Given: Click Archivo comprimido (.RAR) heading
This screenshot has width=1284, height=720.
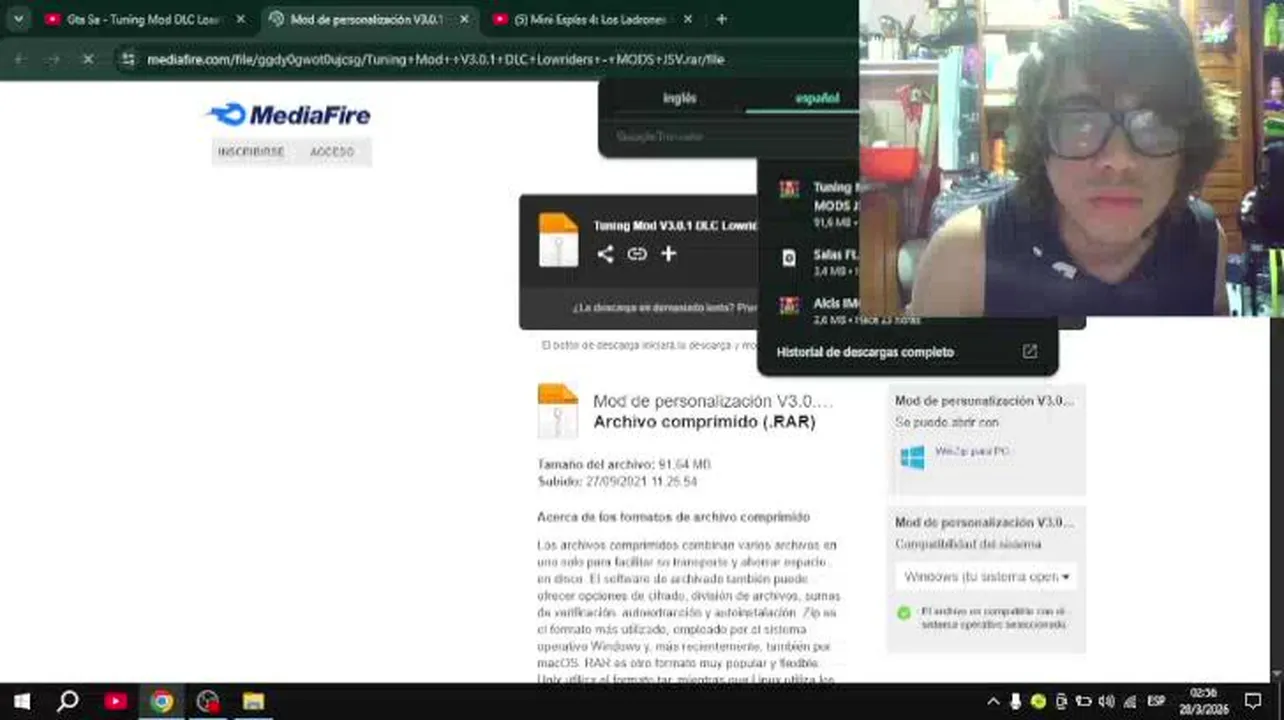Looking at the screenshot, I should 704,422.
